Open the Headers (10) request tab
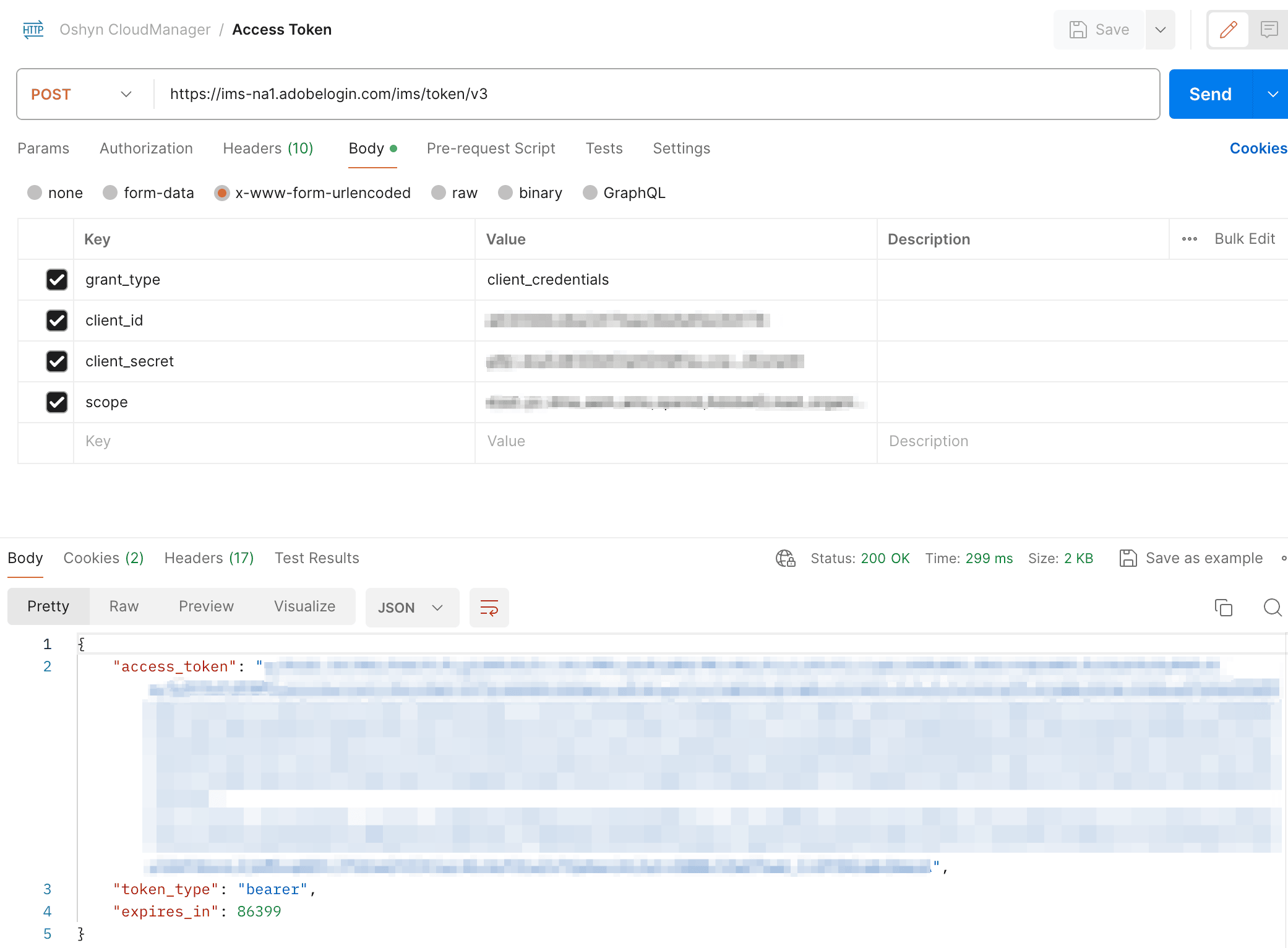 point(268,149)
